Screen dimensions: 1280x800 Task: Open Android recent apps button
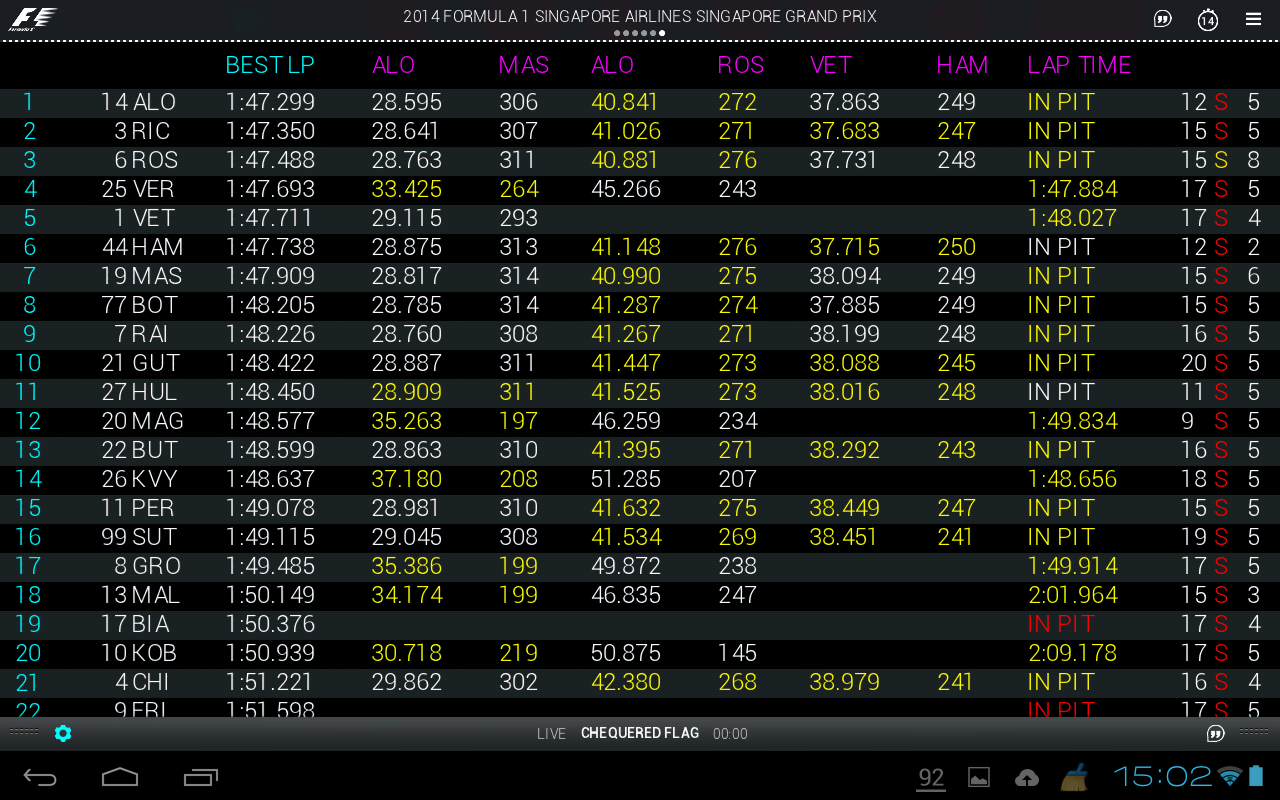(201, 777)
